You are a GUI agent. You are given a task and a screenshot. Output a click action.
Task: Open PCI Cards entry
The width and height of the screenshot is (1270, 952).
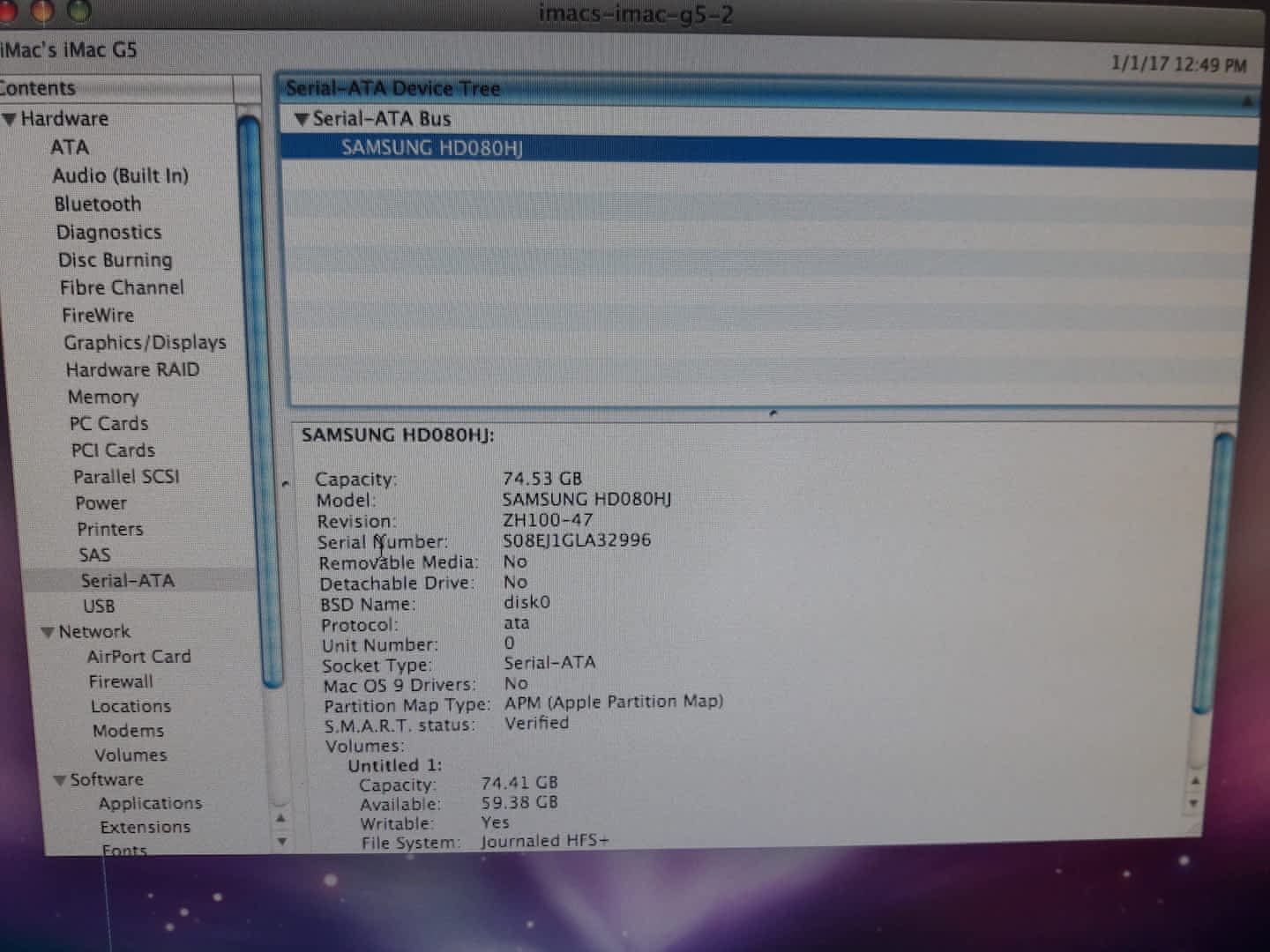[113, 450]
